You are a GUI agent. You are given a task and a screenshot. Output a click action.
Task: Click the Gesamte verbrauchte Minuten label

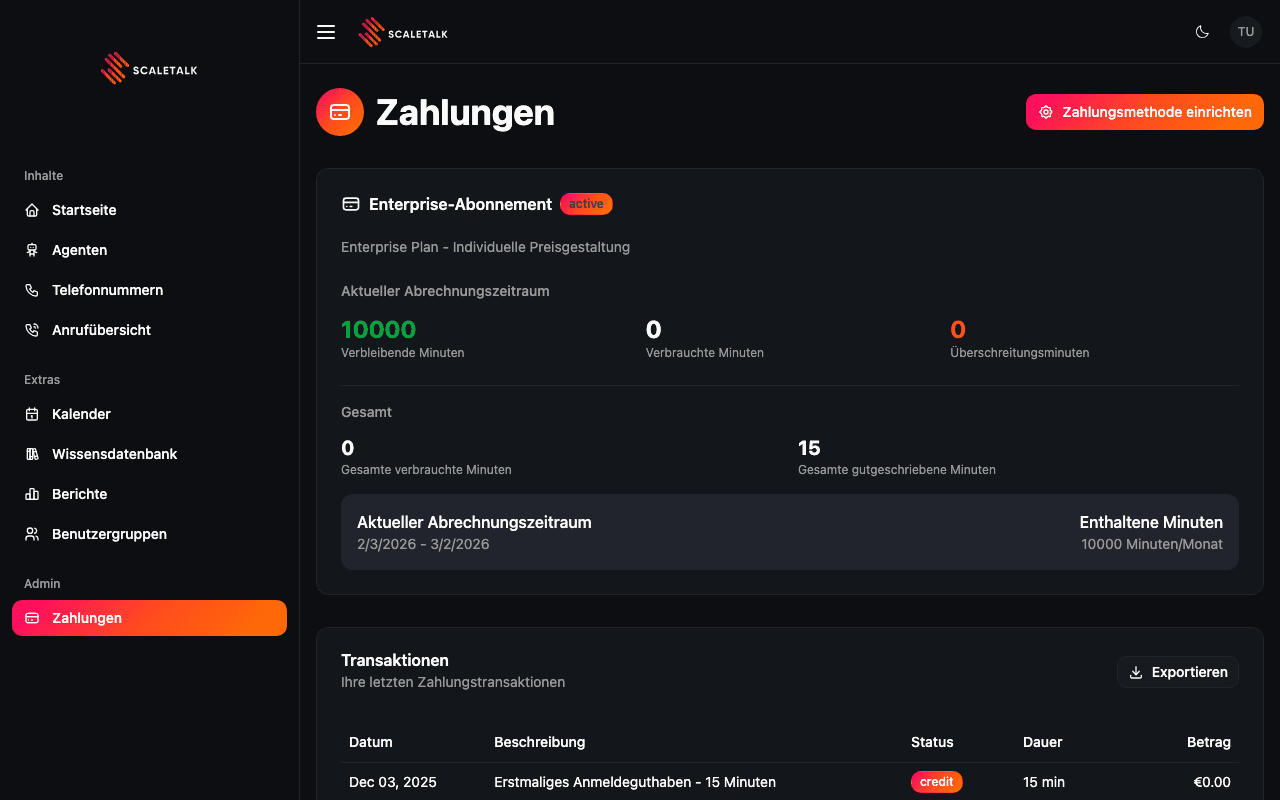tap(427, 470)
